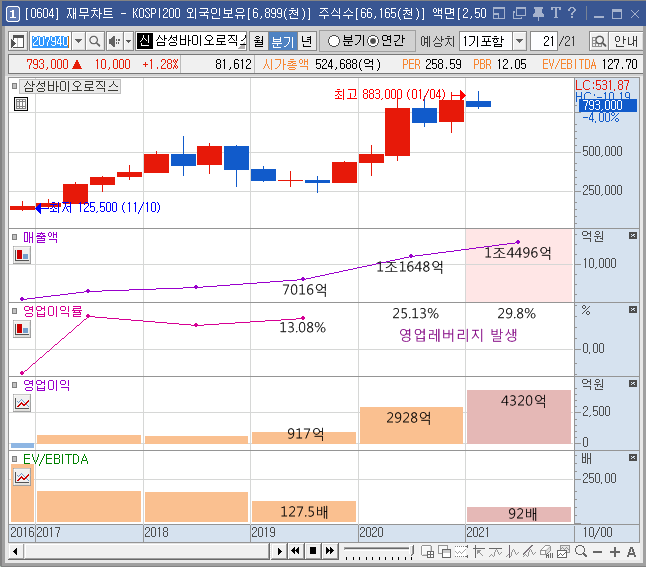Click the 영업이익률 chart type icon
The width and height of the screenshot is (646, 567).
pos(22,329)
